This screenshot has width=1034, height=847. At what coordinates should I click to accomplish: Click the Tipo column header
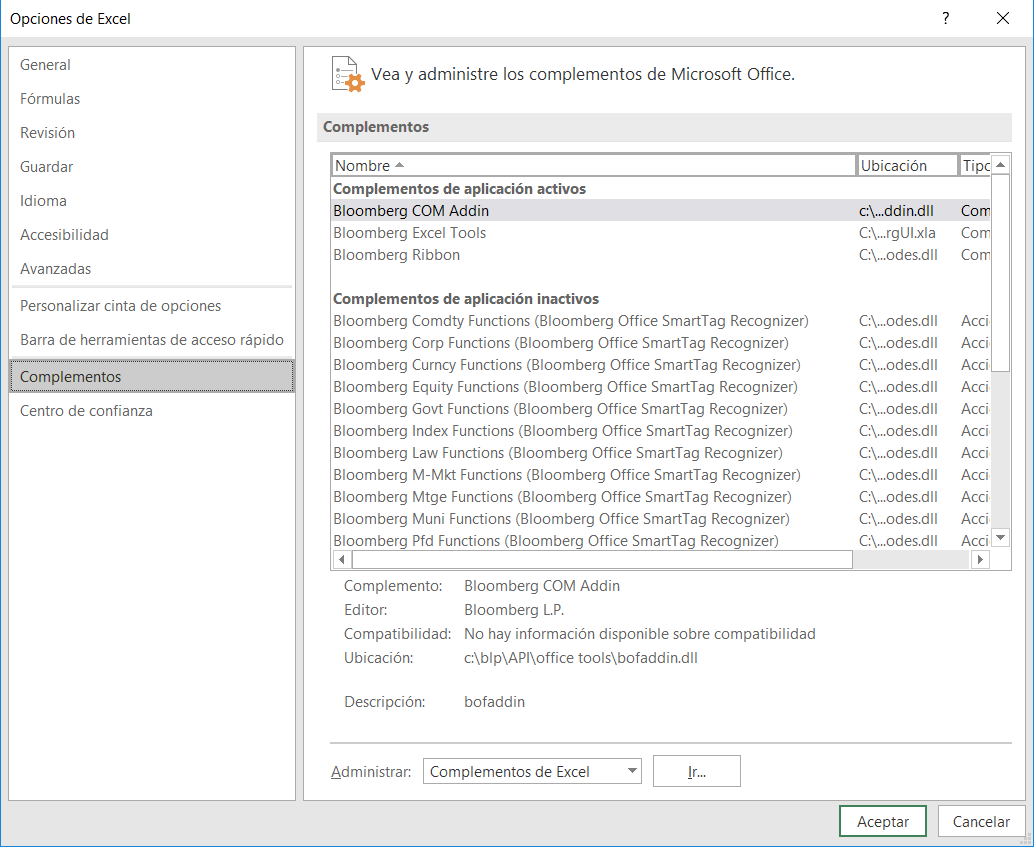point(975,166)
